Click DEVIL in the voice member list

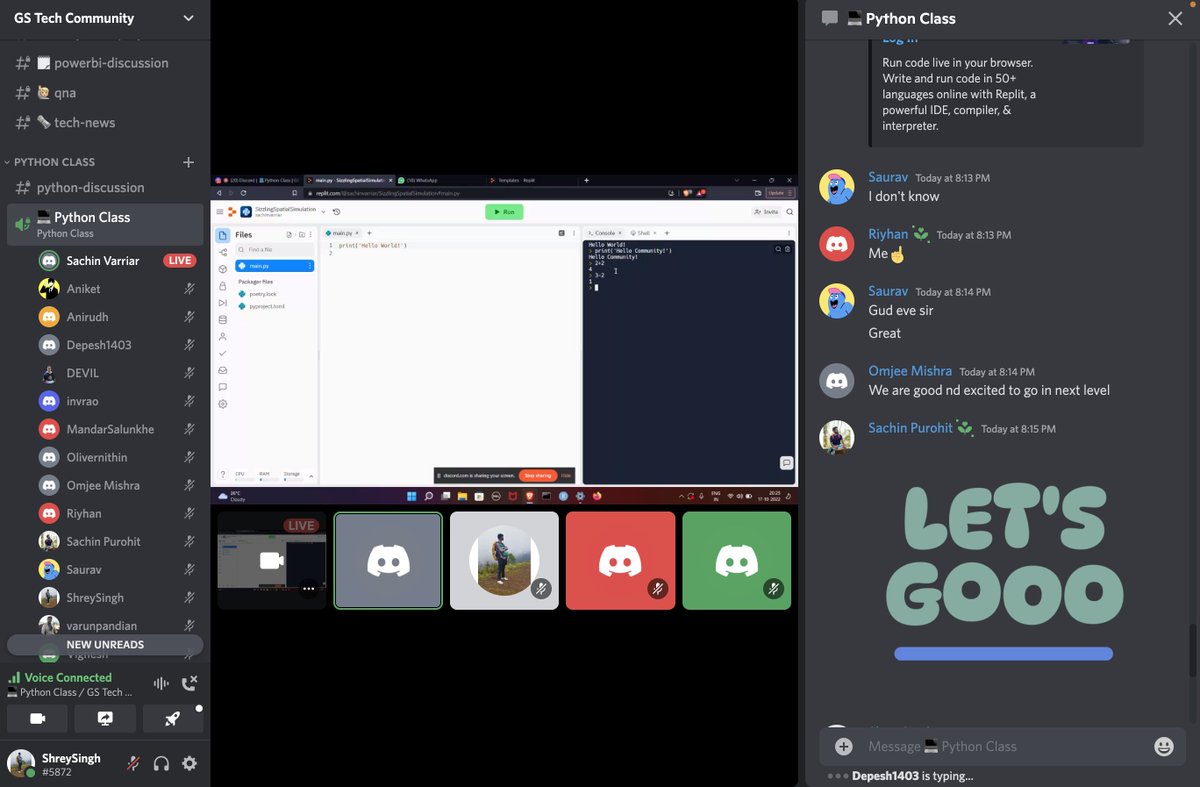point(115,373)
